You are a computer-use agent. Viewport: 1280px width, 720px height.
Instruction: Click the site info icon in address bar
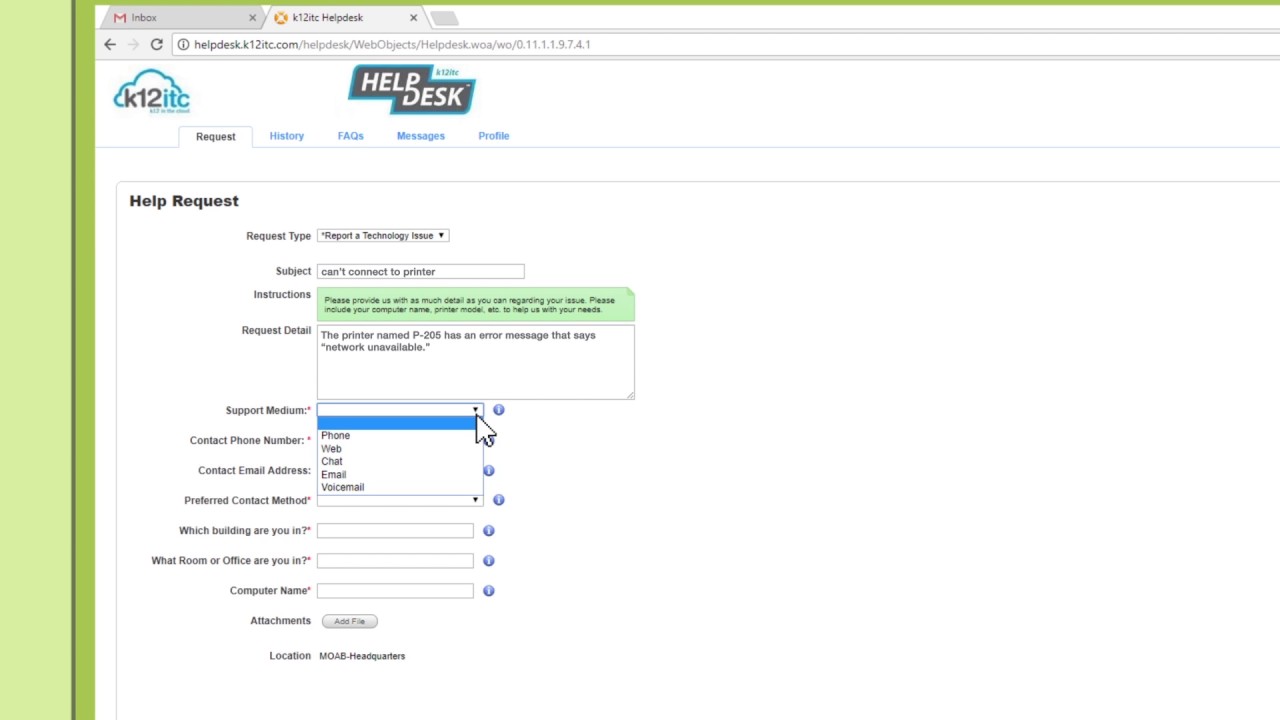[x=182, y=44]
